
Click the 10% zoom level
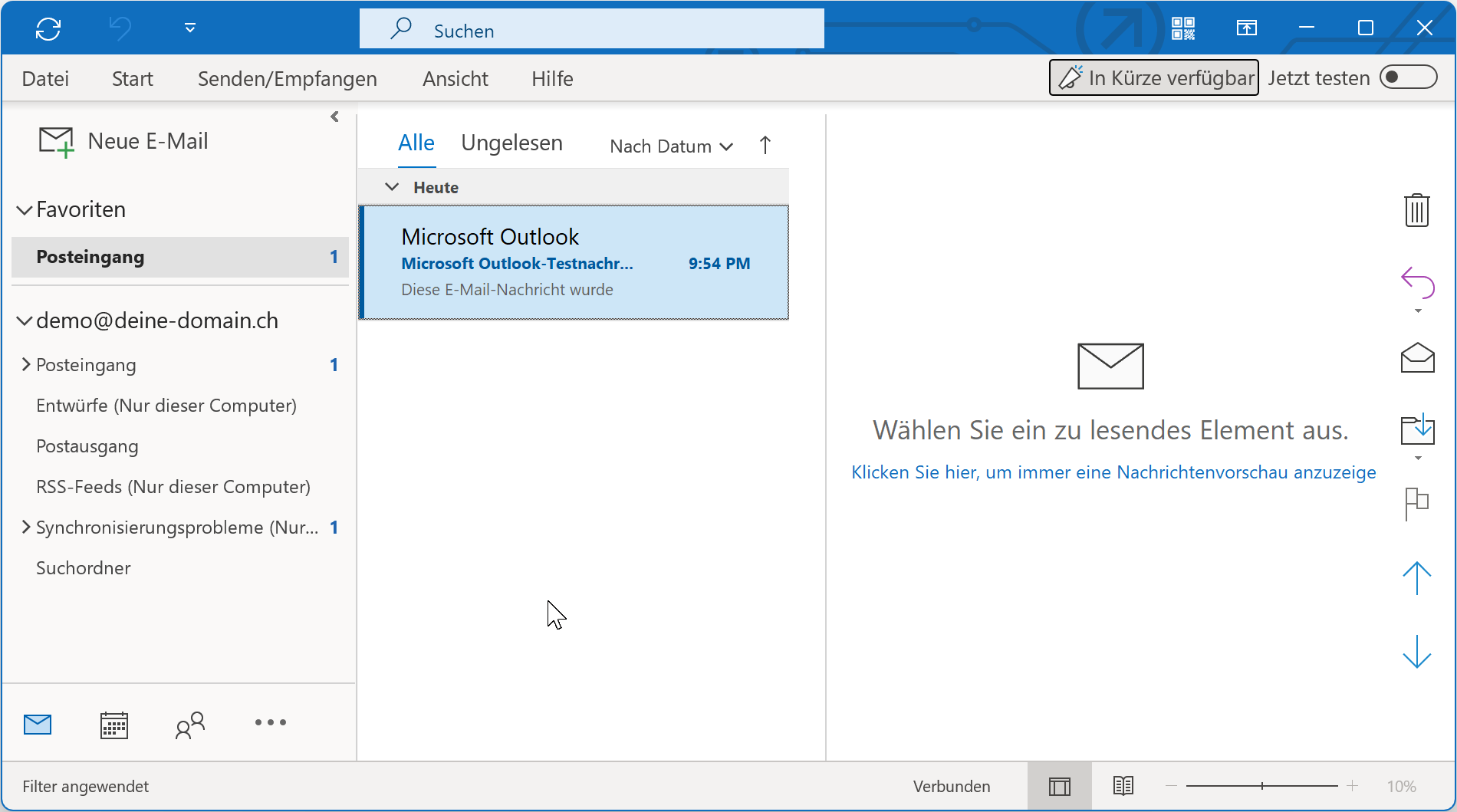(x=1401, y=787)
